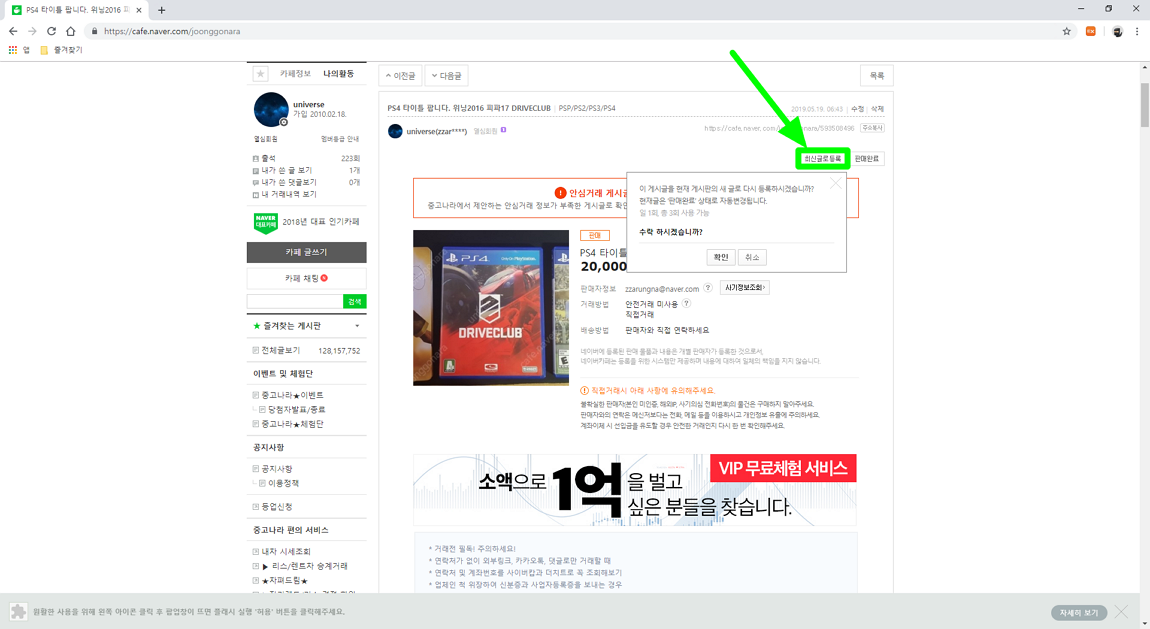Mark the item sold with 판매완료

pyautogui.click(x=867, y=158)
